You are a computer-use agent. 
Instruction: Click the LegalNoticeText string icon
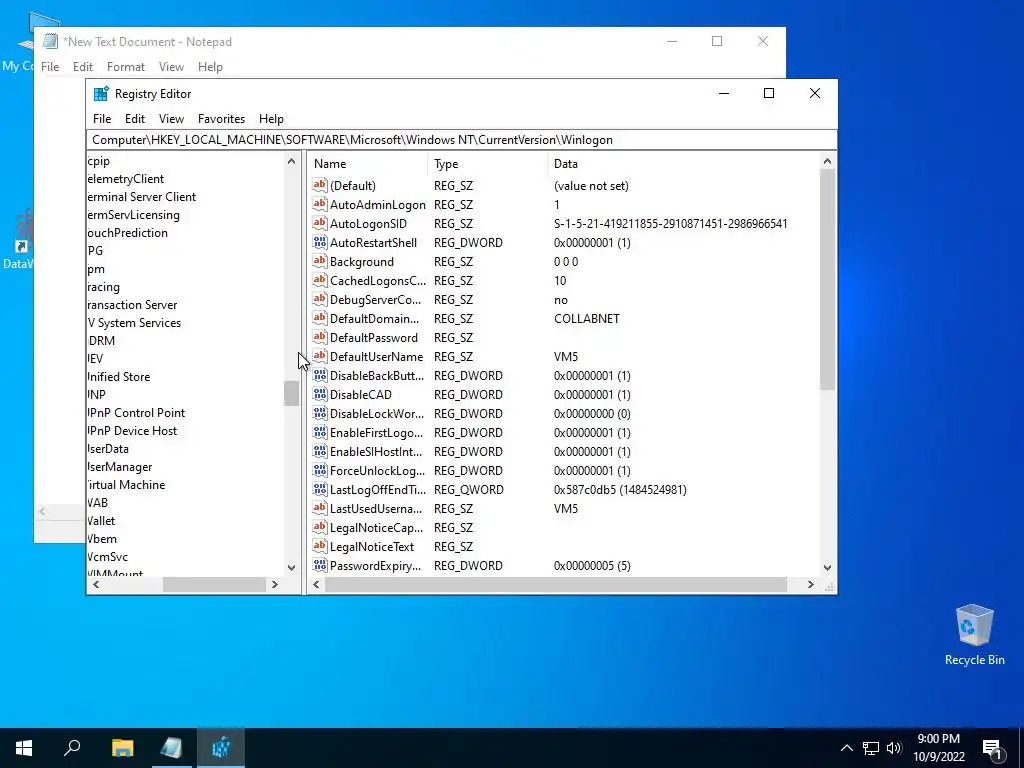(x=319, y=546)
